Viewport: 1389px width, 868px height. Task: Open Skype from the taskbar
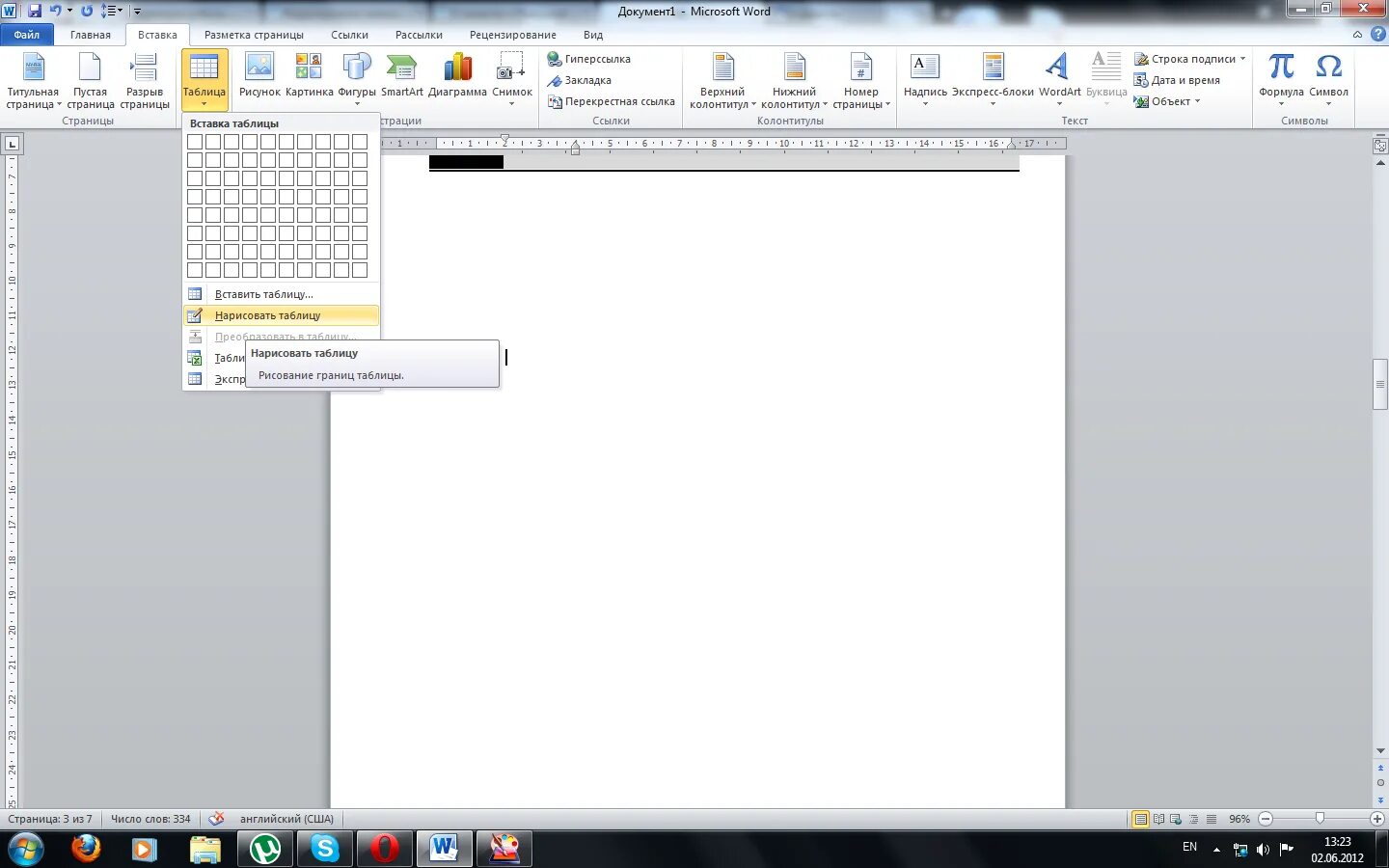[325, 849]
